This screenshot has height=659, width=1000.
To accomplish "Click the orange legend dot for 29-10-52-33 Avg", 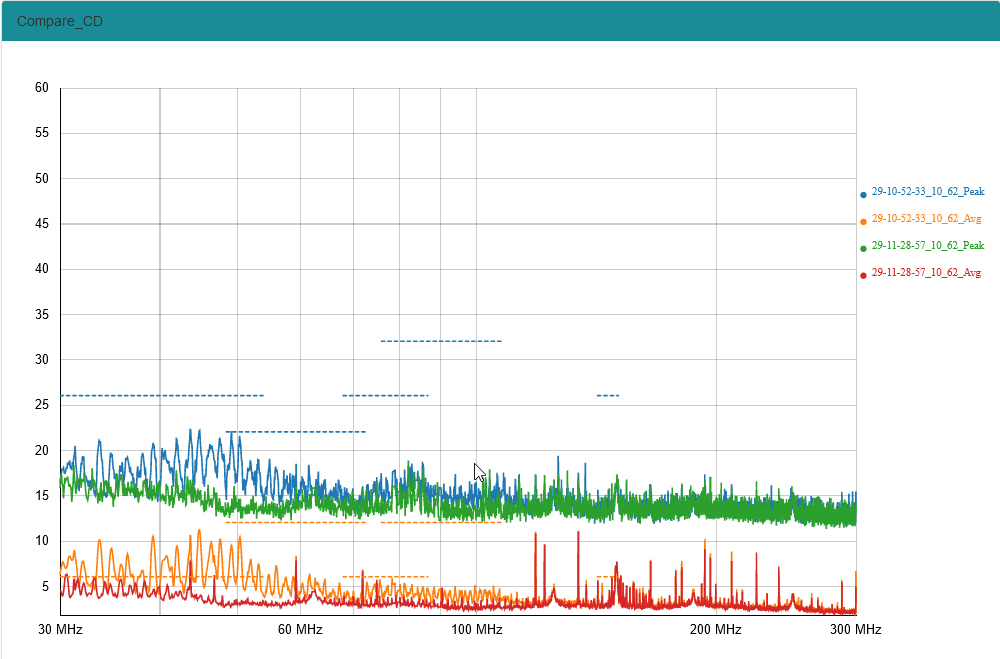I will click(863, 221).
